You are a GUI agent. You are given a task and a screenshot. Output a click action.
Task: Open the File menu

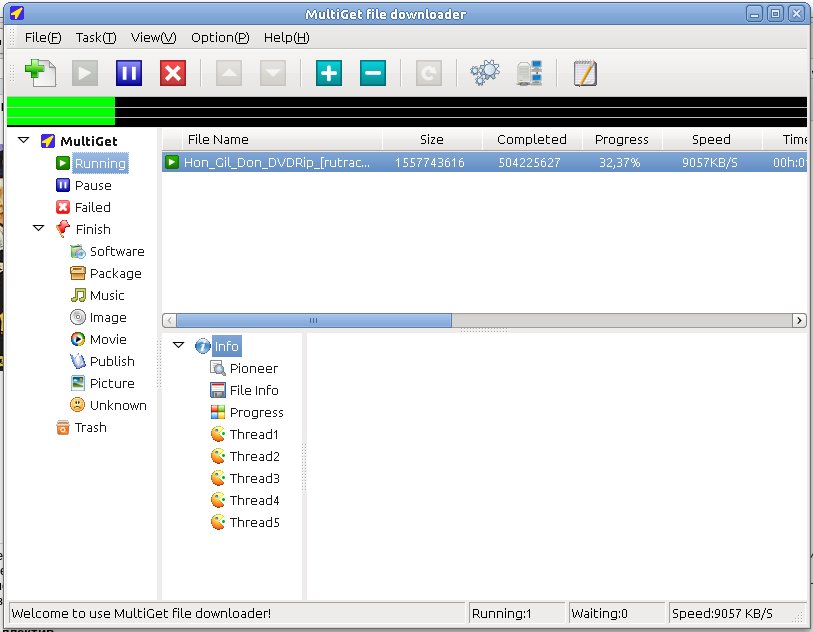[43, 38]
